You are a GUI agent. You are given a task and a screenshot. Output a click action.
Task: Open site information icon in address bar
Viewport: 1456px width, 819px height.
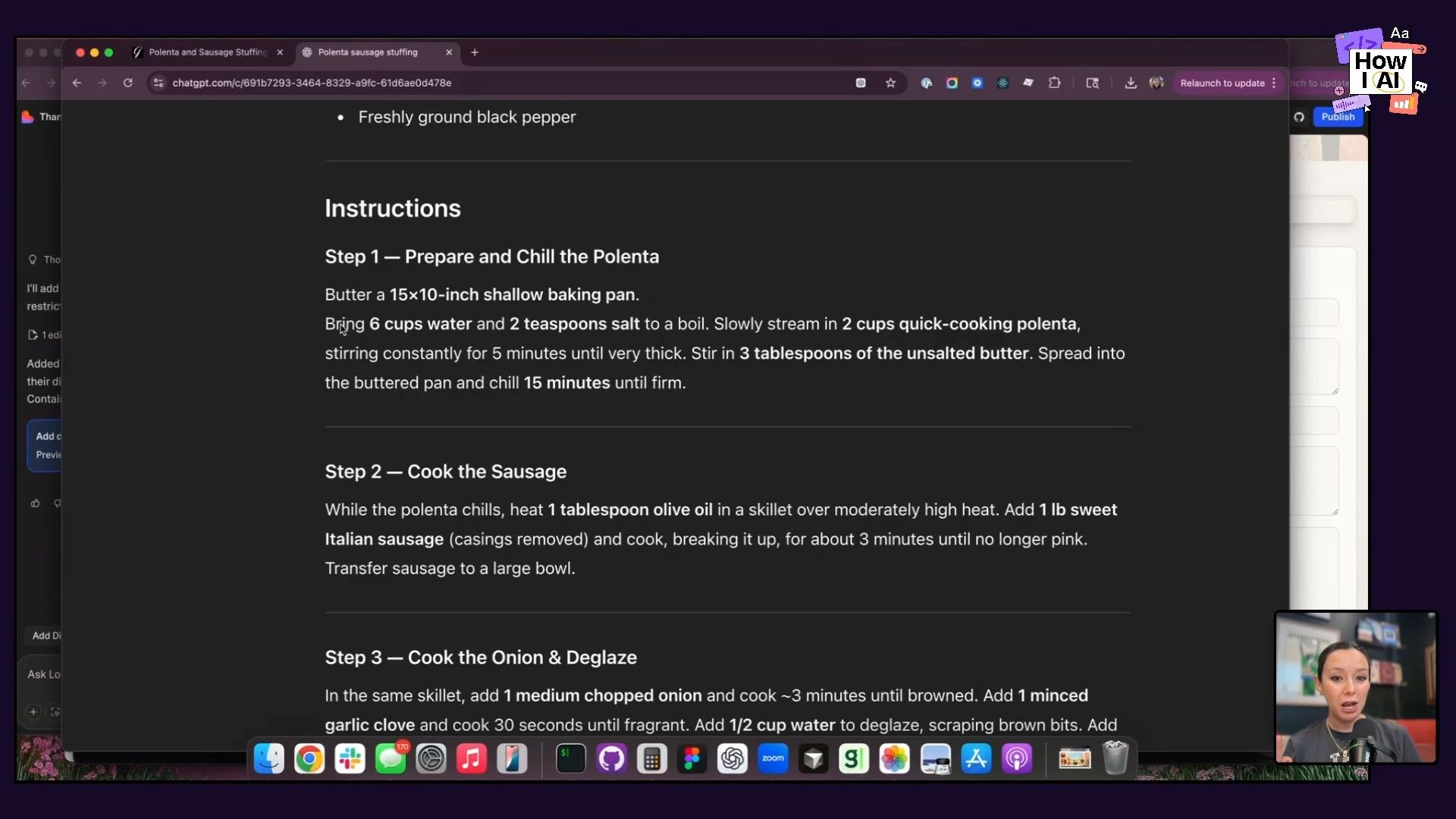pyautogui.click(x=158, y=83)
